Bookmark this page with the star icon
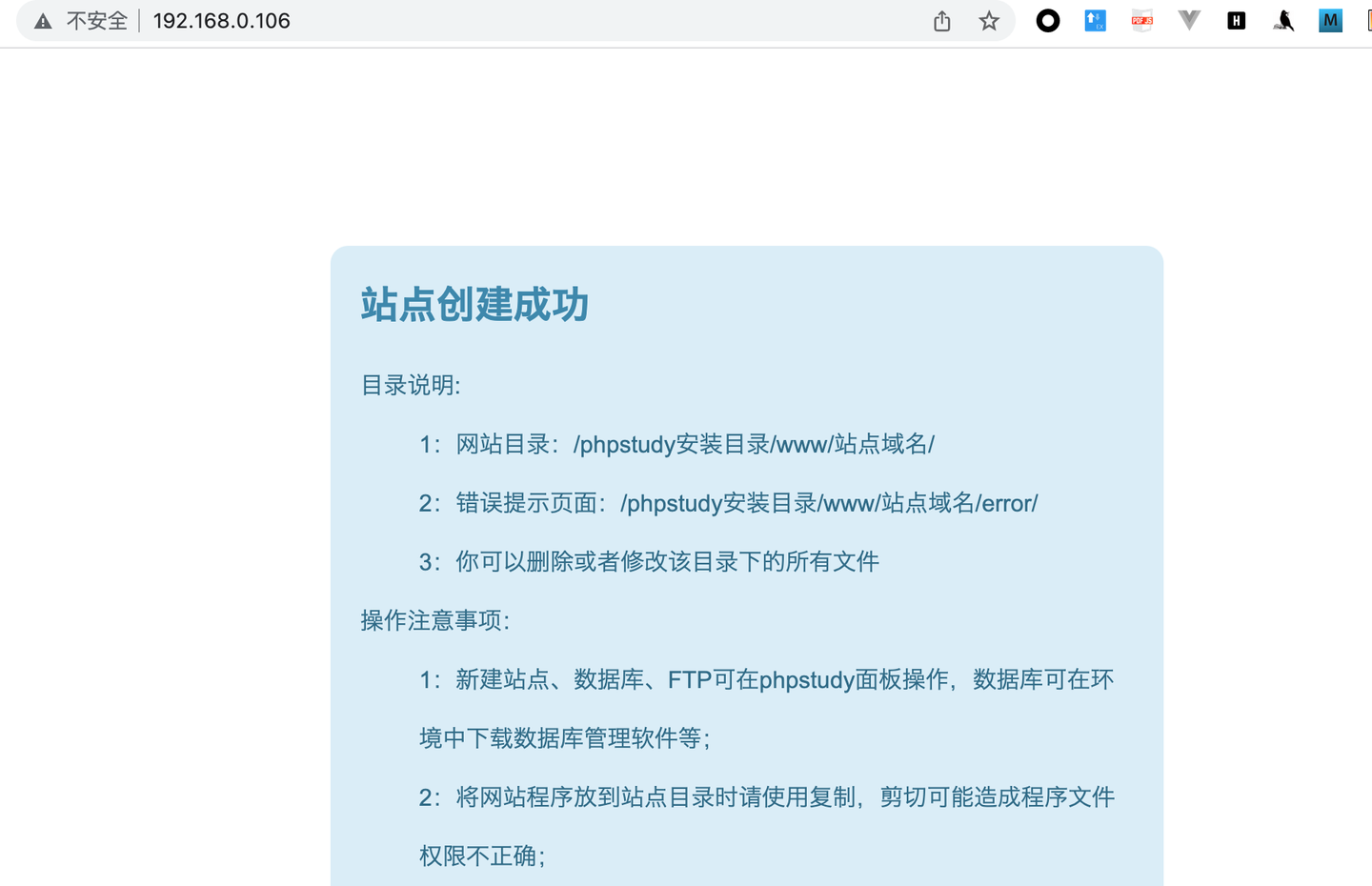Image resolution: width=1372 pixels, height=886 pixels. coord(988,21)
